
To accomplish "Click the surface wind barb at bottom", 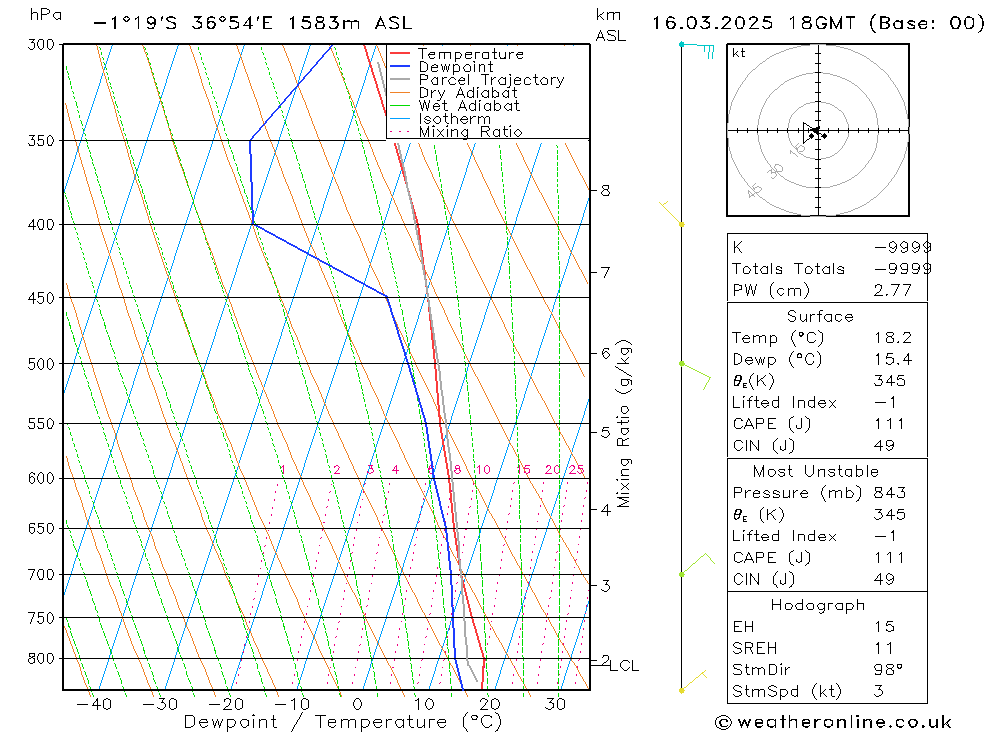I will 693,681.
